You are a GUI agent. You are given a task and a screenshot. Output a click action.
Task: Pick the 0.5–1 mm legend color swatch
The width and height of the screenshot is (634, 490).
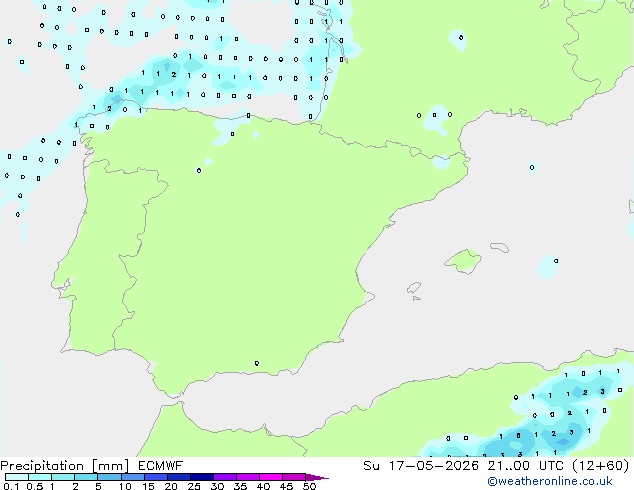[40, 477]
